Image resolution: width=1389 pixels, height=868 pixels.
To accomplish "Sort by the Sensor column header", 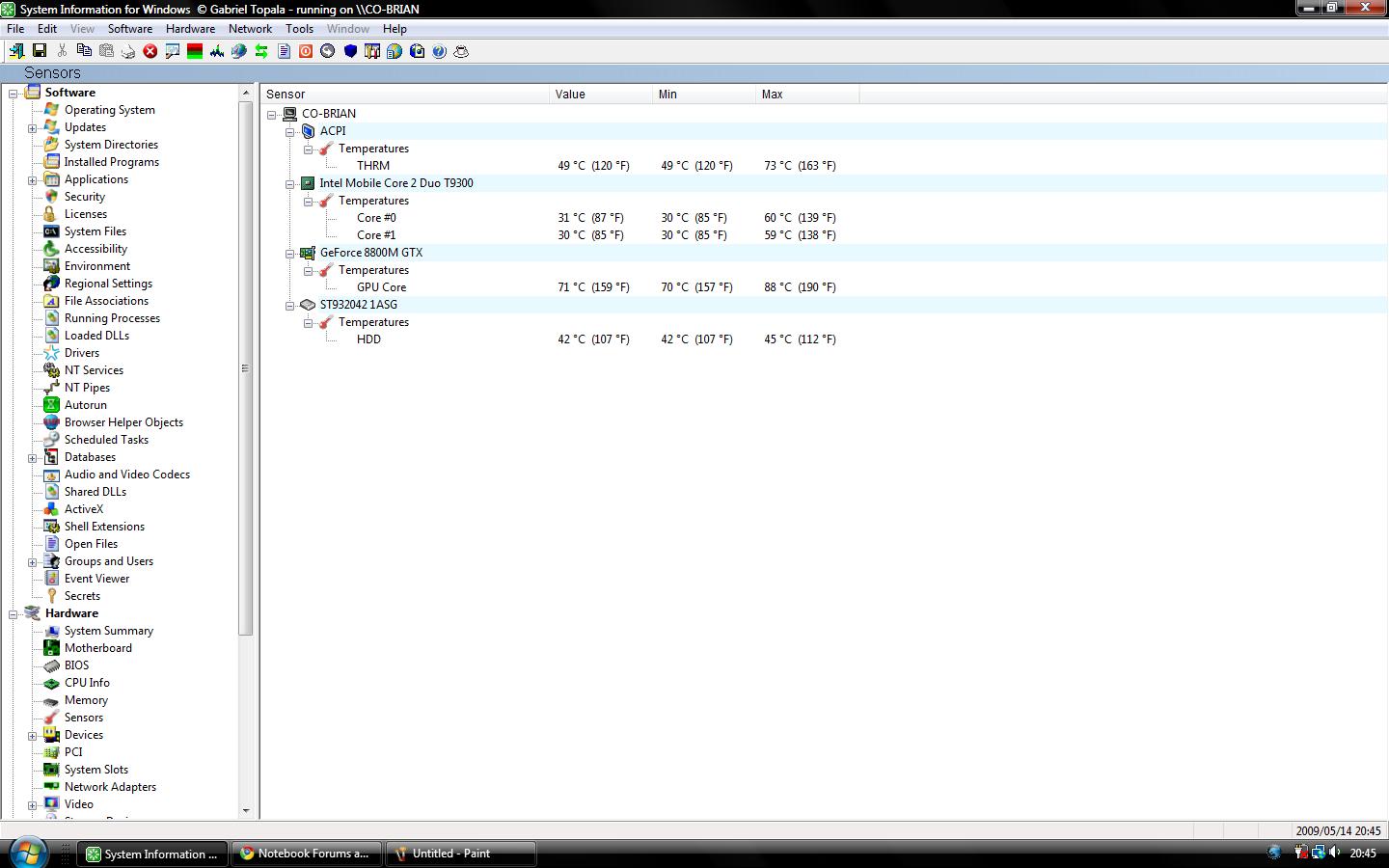I will (x=405, y=94).
